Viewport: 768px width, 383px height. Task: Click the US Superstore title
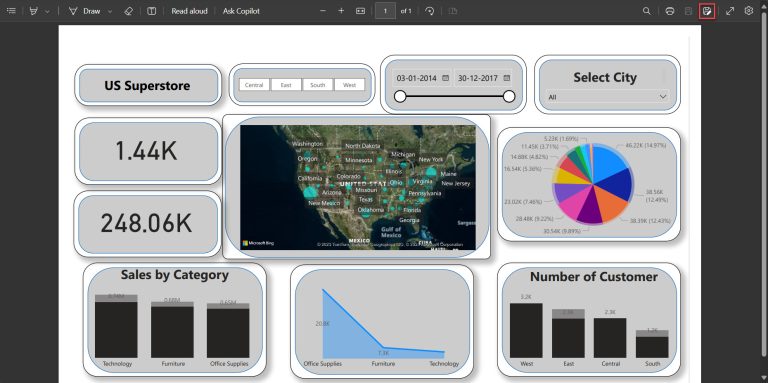click(147, 86)
